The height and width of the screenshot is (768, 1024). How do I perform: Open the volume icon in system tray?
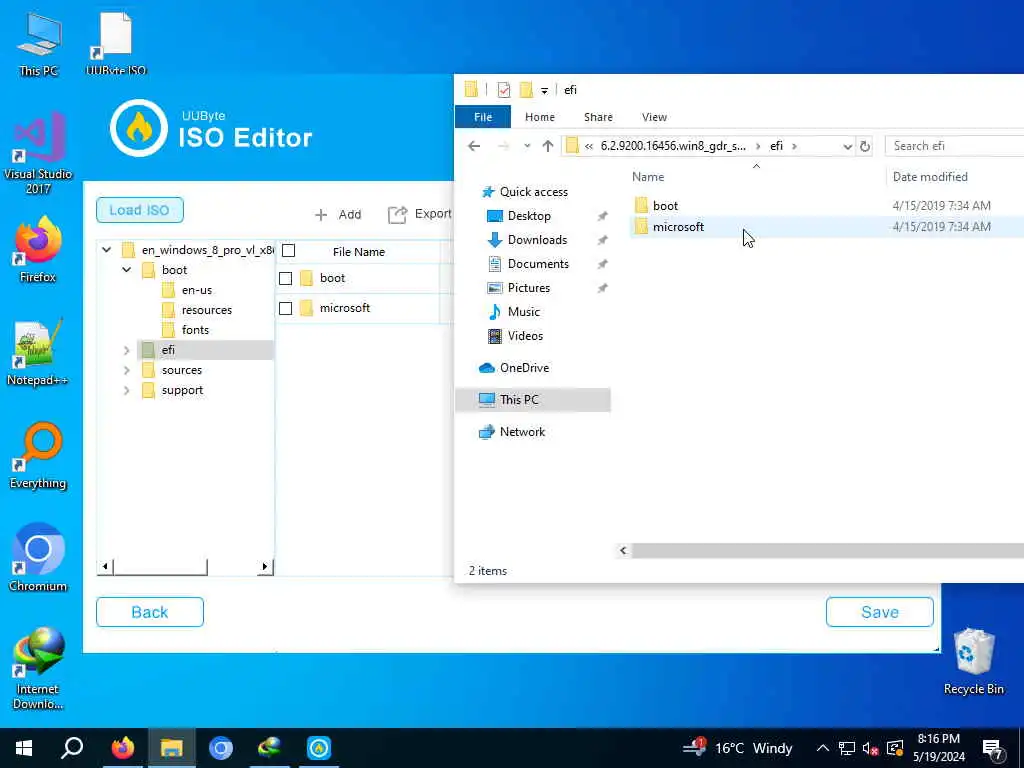pos(871,748)
